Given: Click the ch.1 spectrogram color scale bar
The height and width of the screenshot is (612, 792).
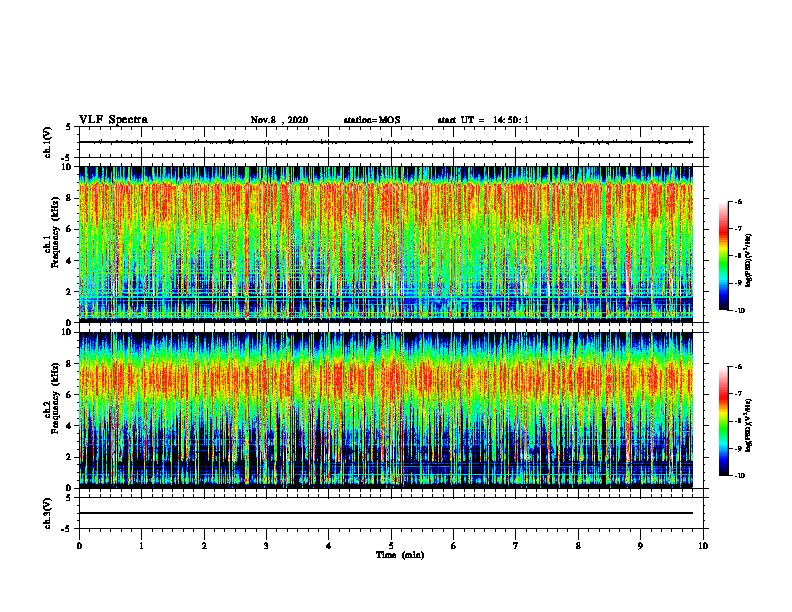Looking at the screenshot, I should point(724,256).
